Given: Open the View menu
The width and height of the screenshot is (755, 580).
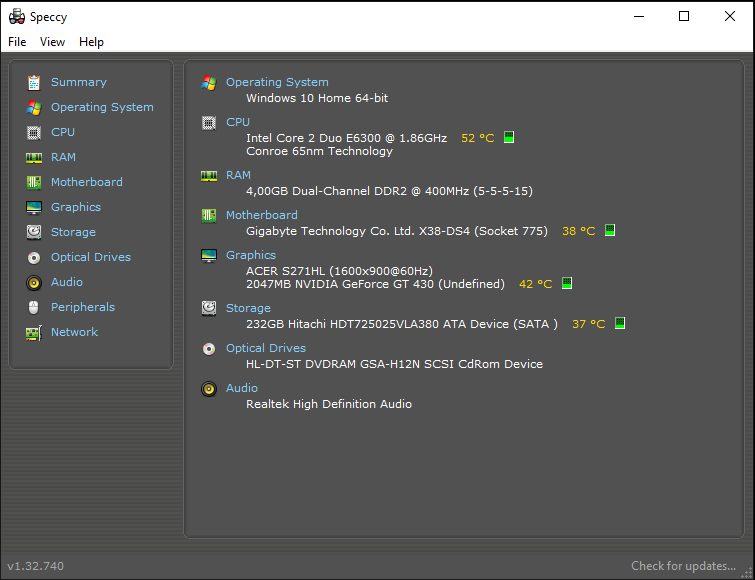Looking at the screenshot, I should pyautogui.click(x=52, y=42).
